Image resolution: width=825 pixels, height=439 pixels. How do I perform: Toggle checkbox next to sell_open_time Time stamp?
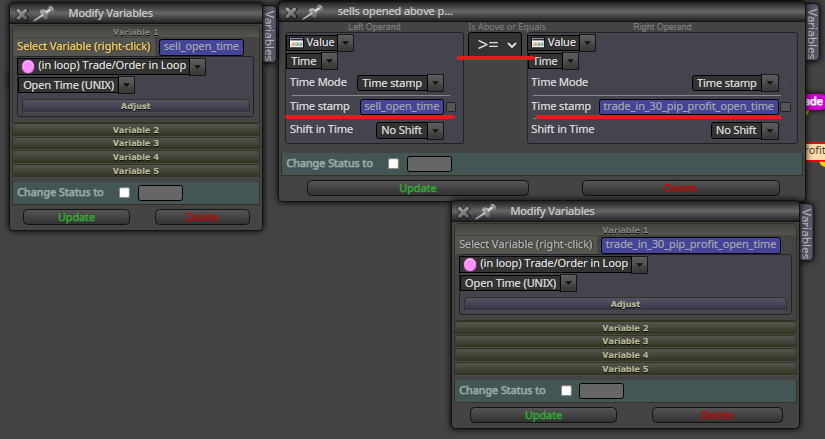451,107
